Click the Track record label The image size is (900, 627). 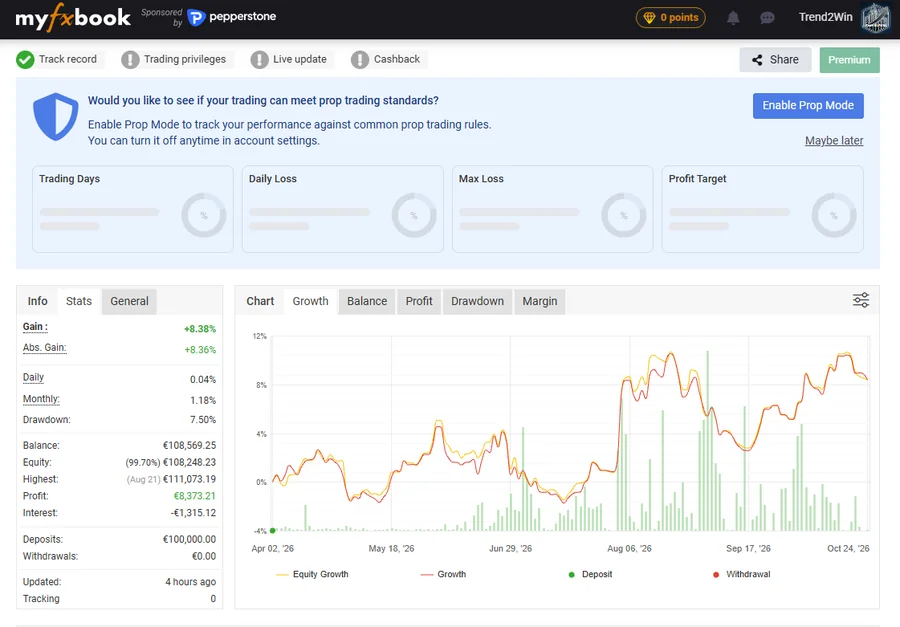68,59
